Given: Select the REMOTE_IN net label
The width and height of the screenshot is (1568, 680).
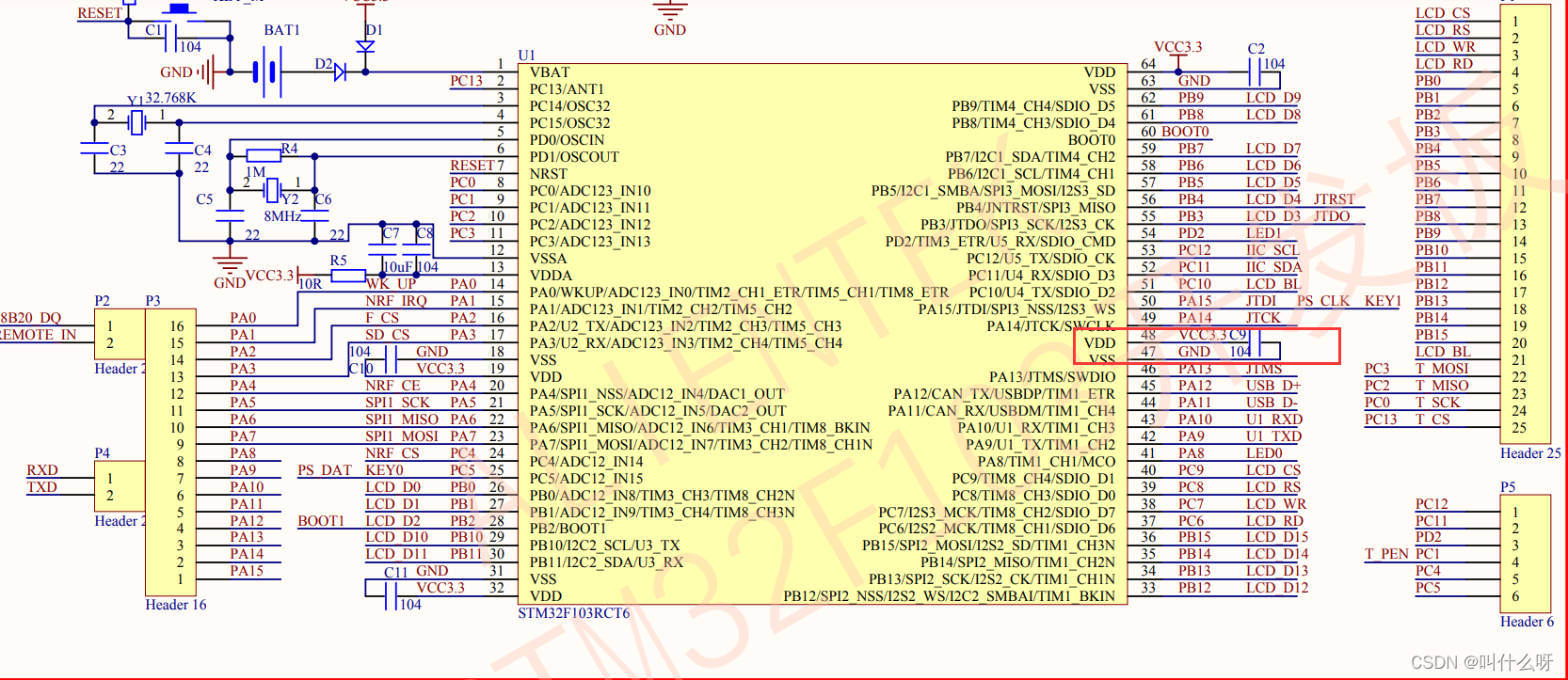Looking at the screenshot, I should coord(38,335).
